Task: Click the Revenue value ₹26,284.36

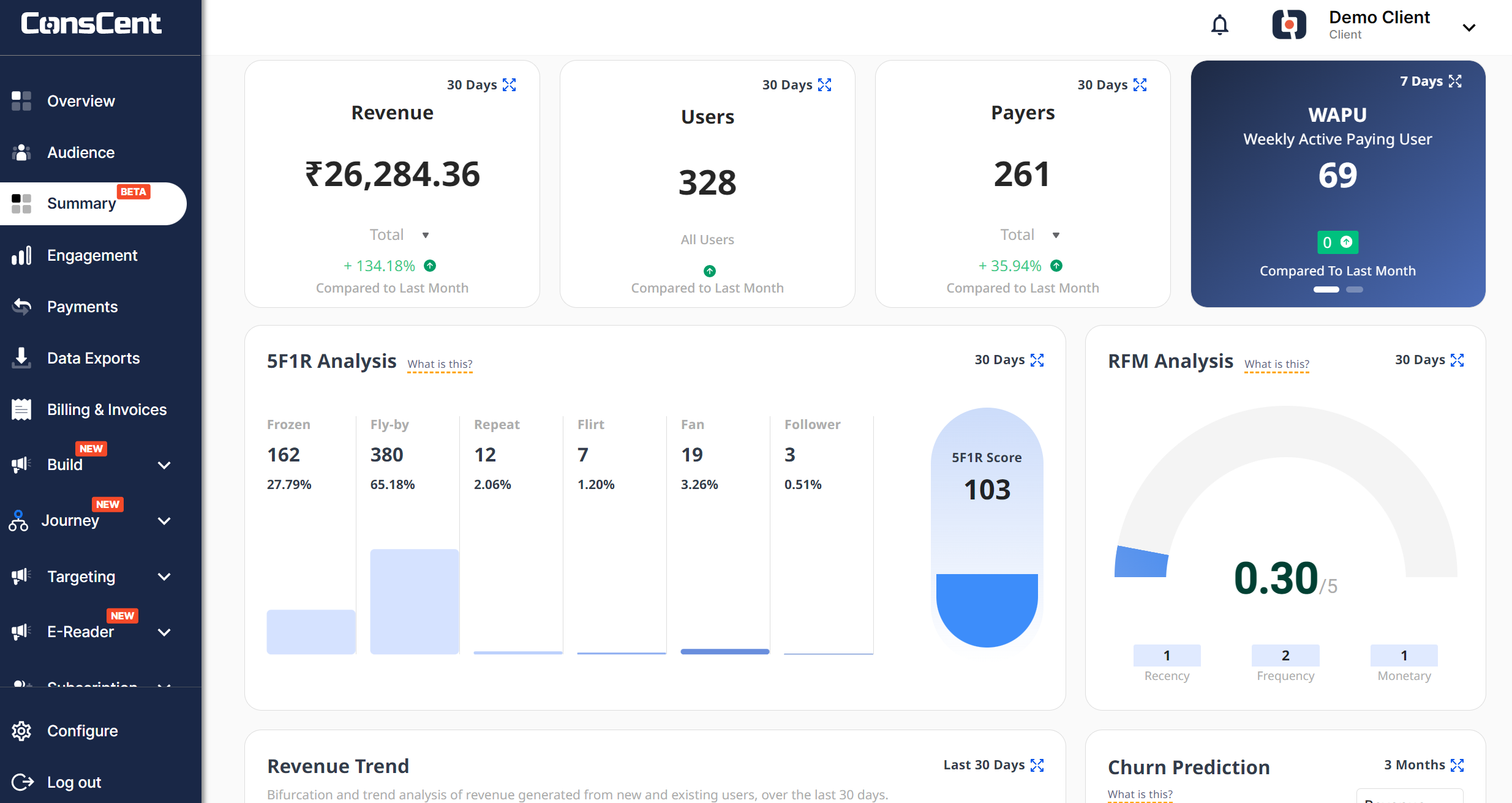Action: point(392,175)
